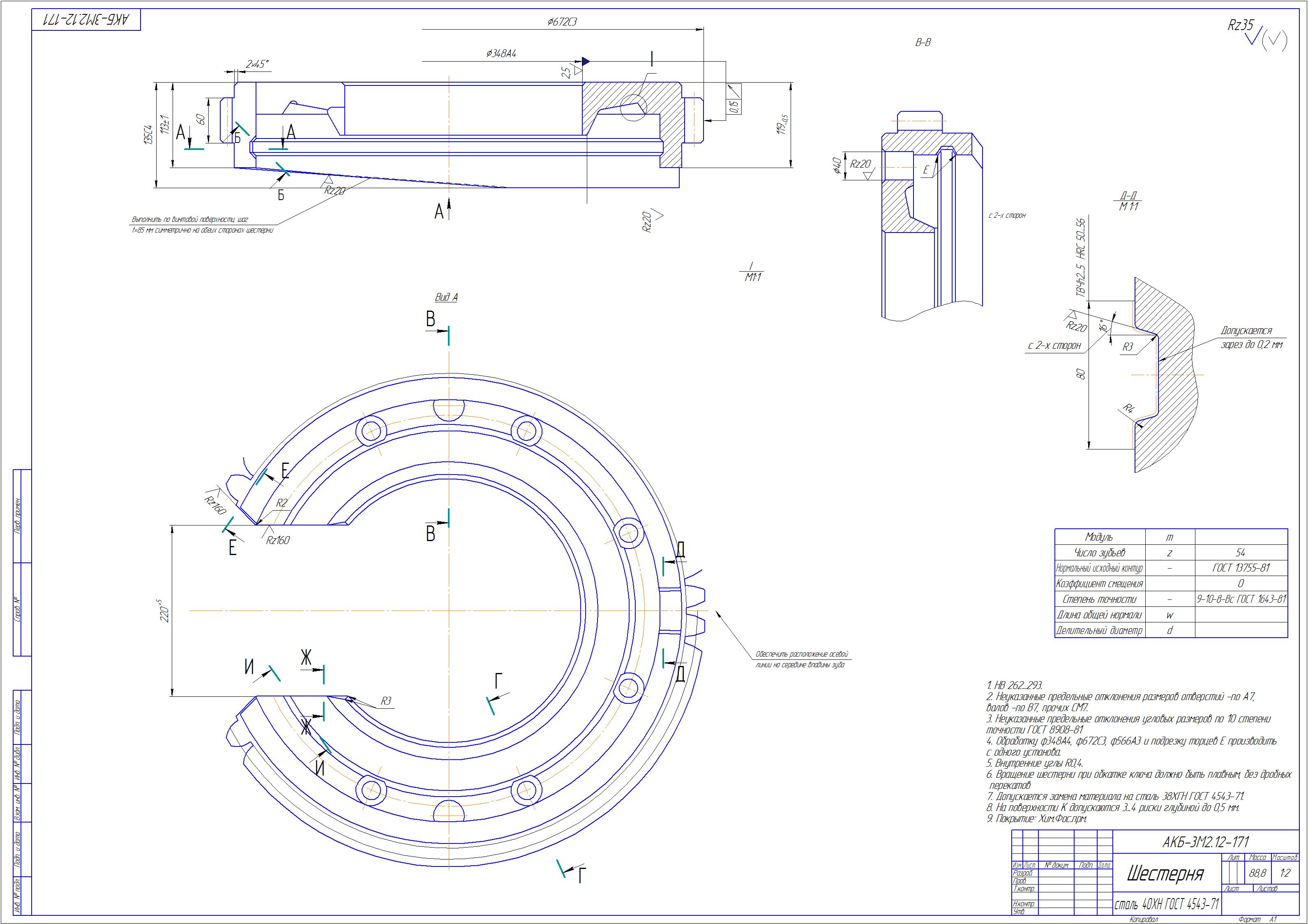The width and height of the screenshot is (1308, 924).
Task: Click the filled datum triangle near ф348А4
Action: click(586, 61)
